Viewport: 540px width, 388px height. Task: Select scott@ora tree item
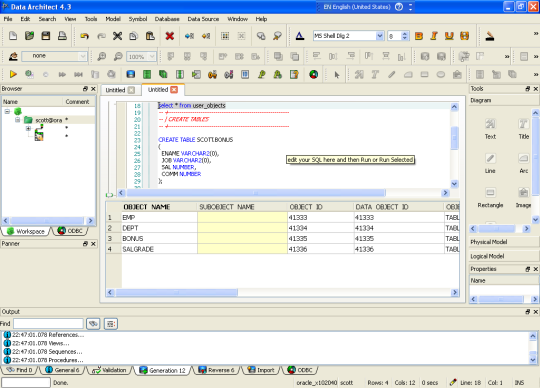click(x=49, y=120)
